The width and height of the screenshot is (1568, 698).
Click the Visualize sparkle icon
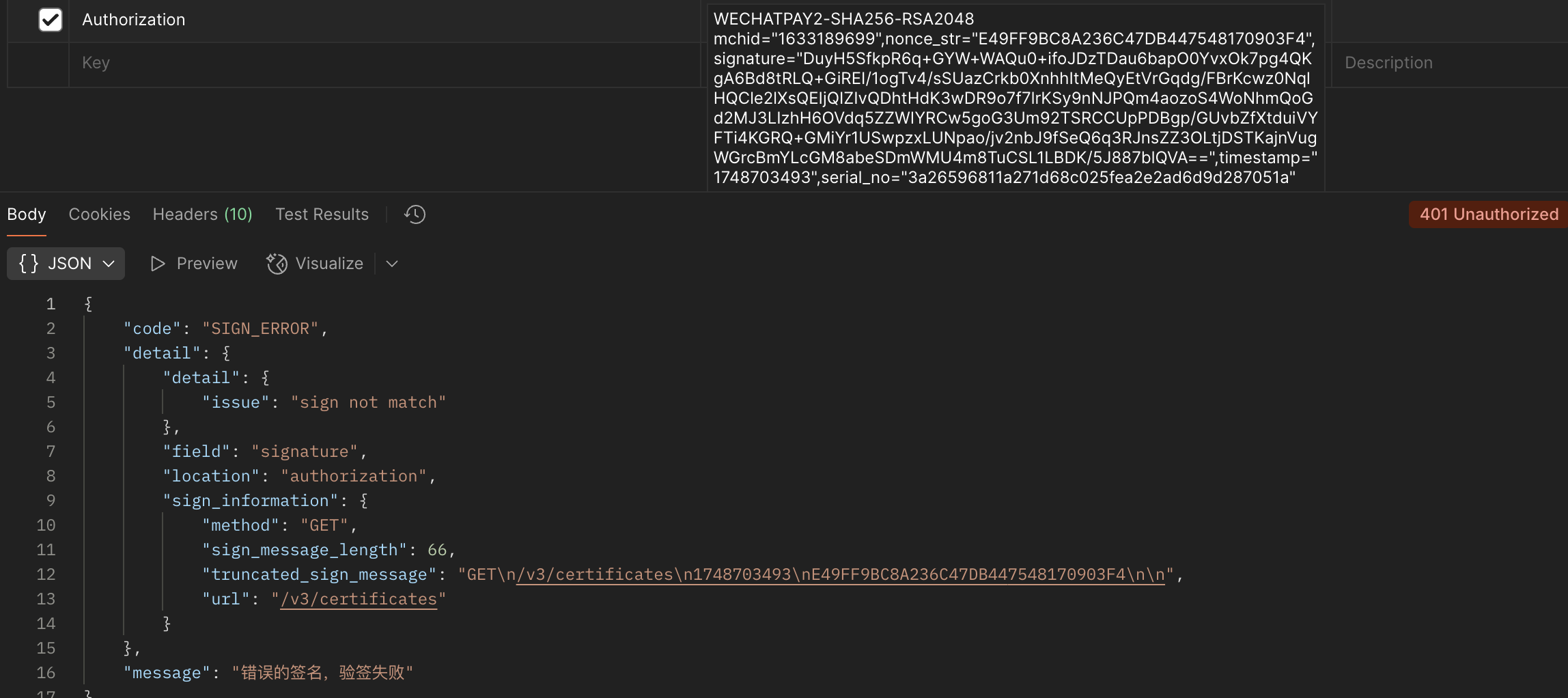277,264
